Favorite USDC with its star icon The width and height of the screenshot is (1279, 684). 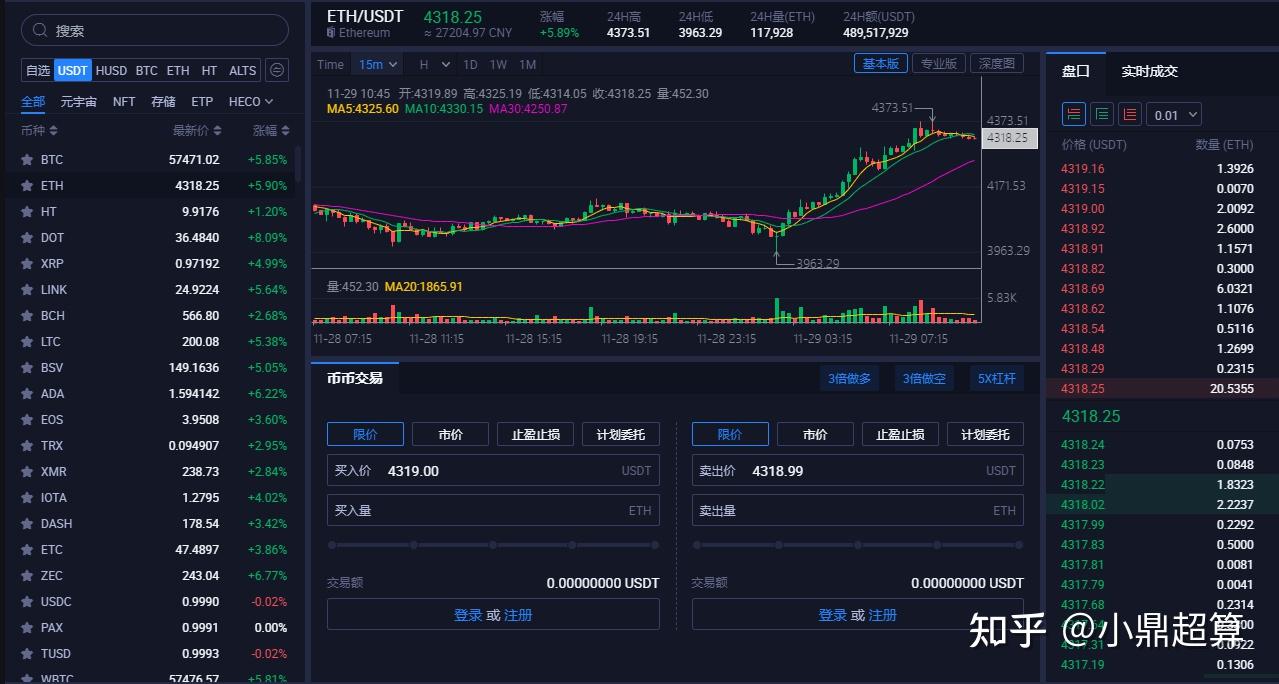click(x=26, y=601)
